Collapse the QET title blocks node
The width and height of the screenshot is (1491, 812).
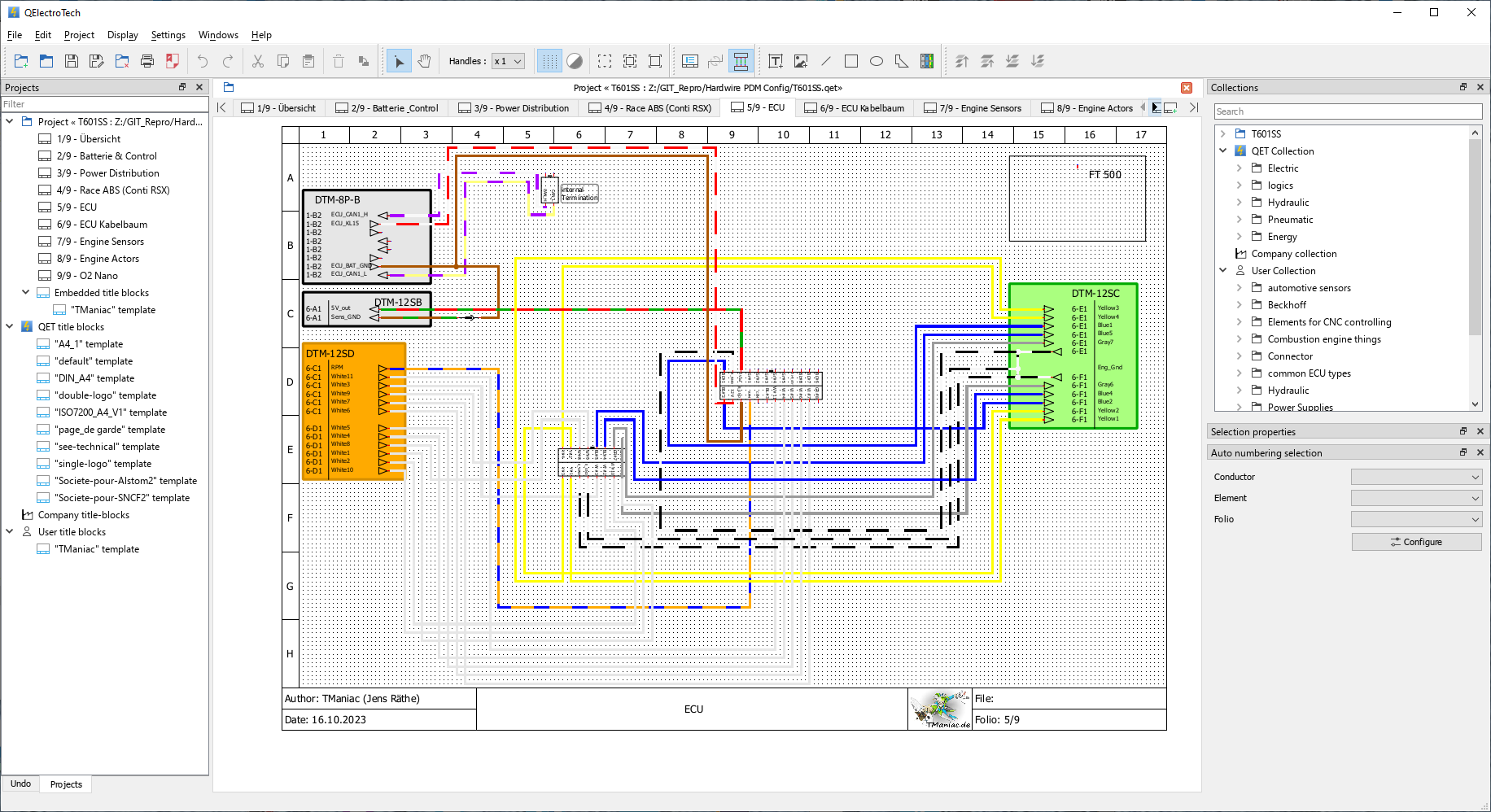[10, 326]
